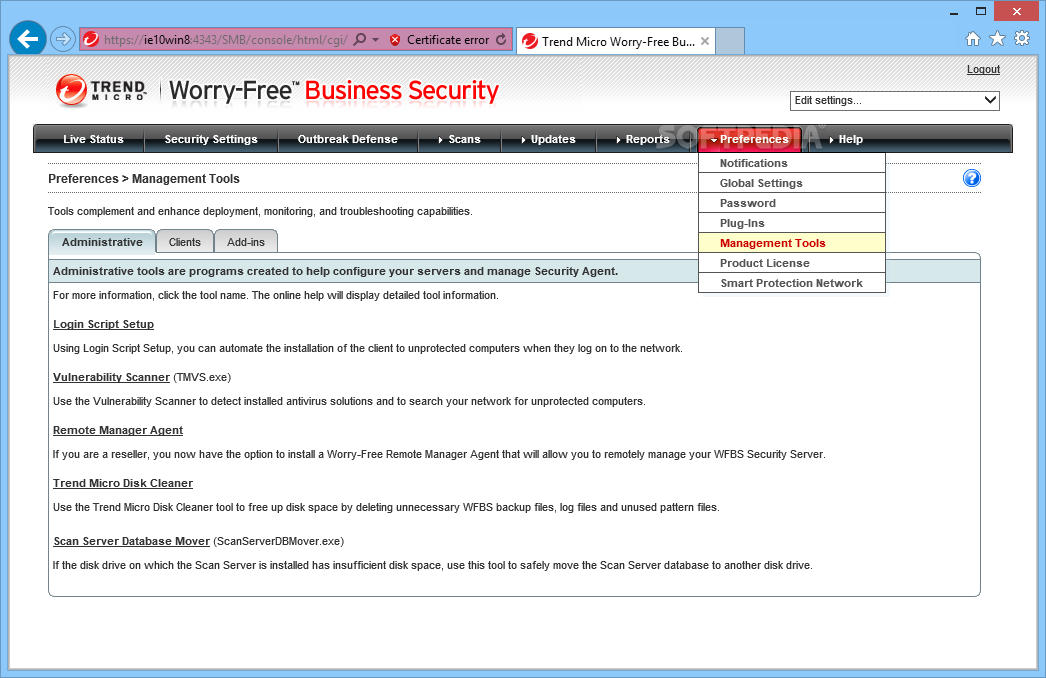Select Management Tools menu entry
The height and width of the screenshot is (678, 1046).
792,243
